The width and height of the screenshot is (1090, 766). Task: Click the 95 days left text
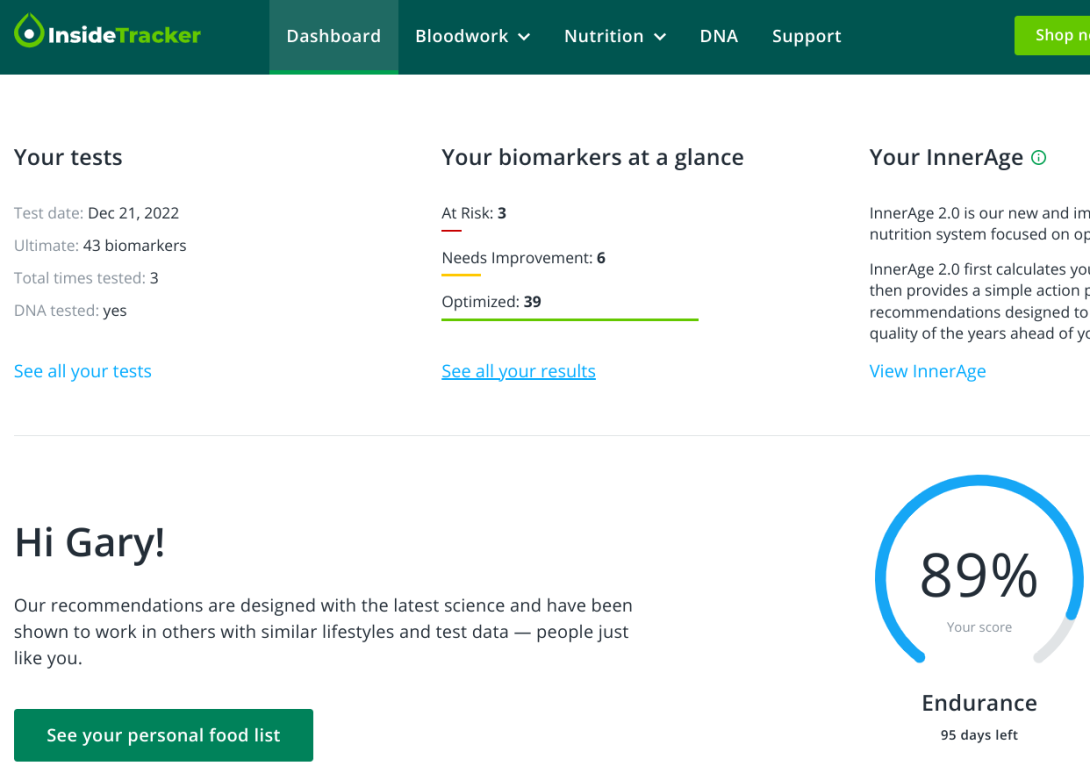(x=978, y=735)
